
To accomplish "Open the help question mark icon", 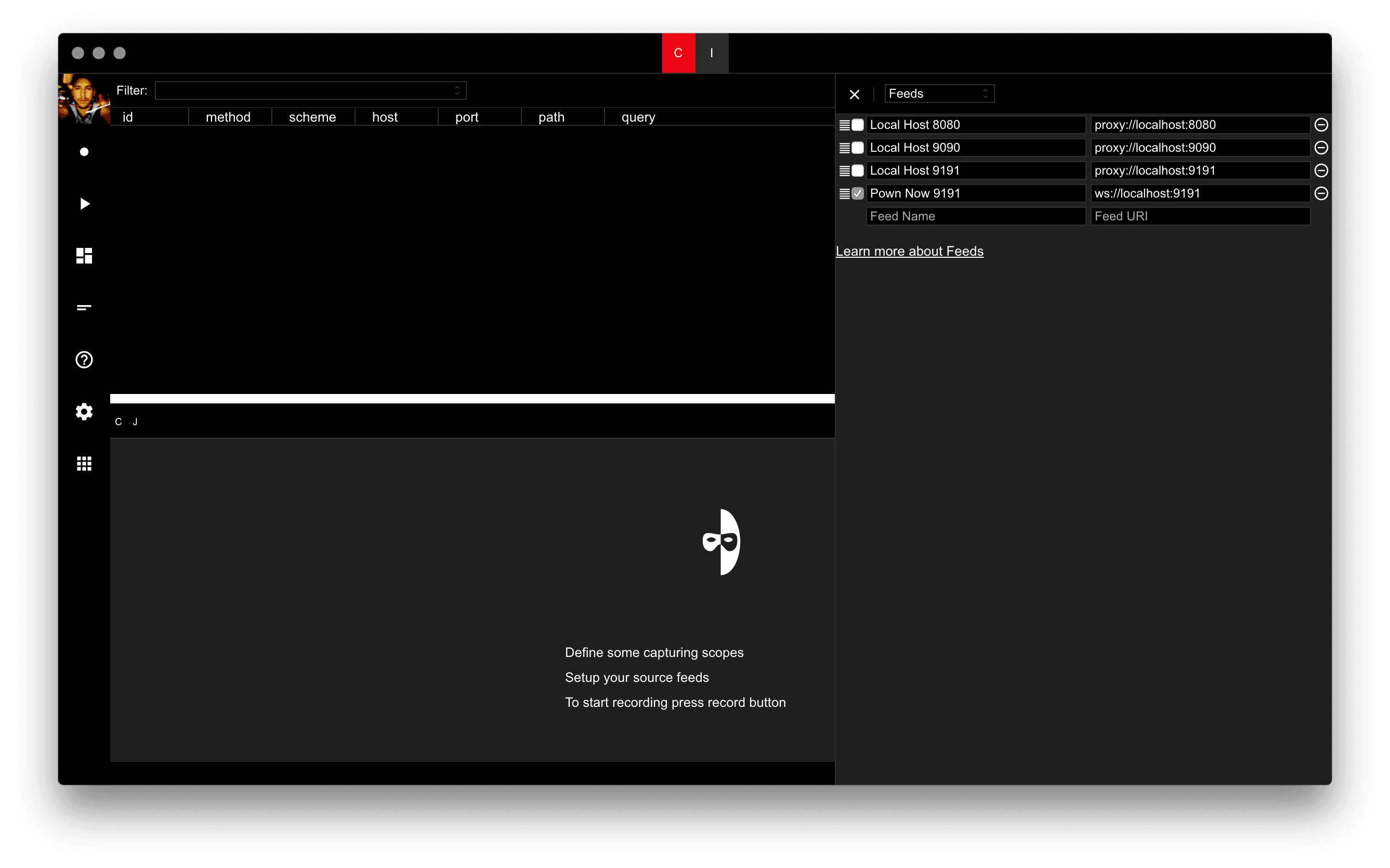I will pyautogui.click(x=84, y=359).
